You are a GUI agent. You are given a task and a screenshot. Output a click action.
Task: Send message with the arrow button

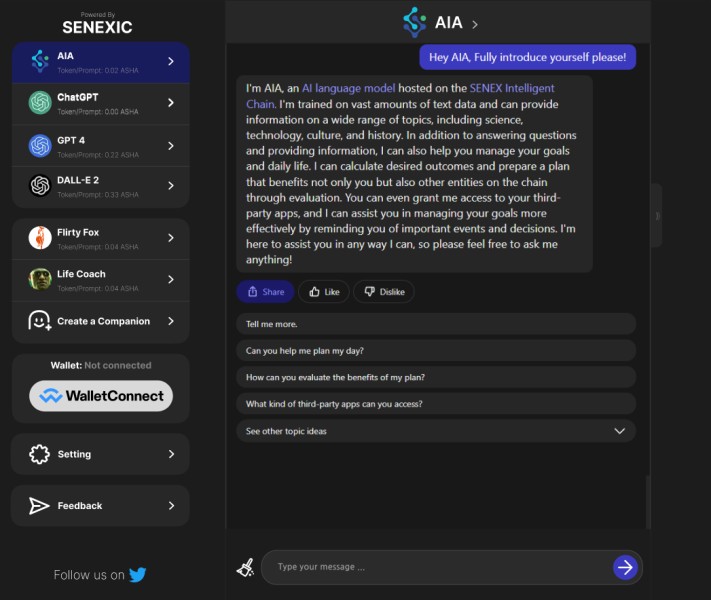point(625,567)
